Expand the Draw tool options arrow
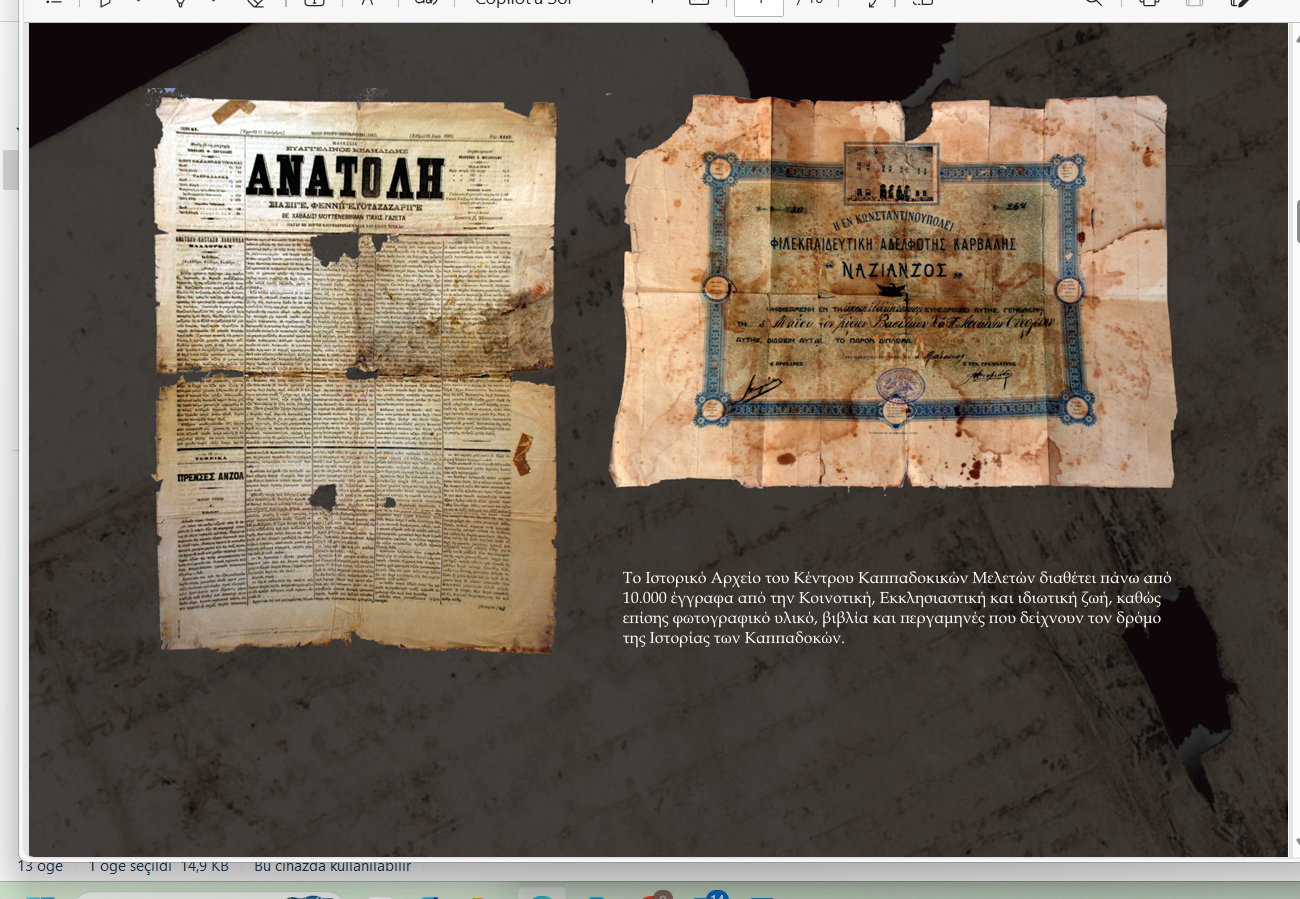 tap(137, 3)
